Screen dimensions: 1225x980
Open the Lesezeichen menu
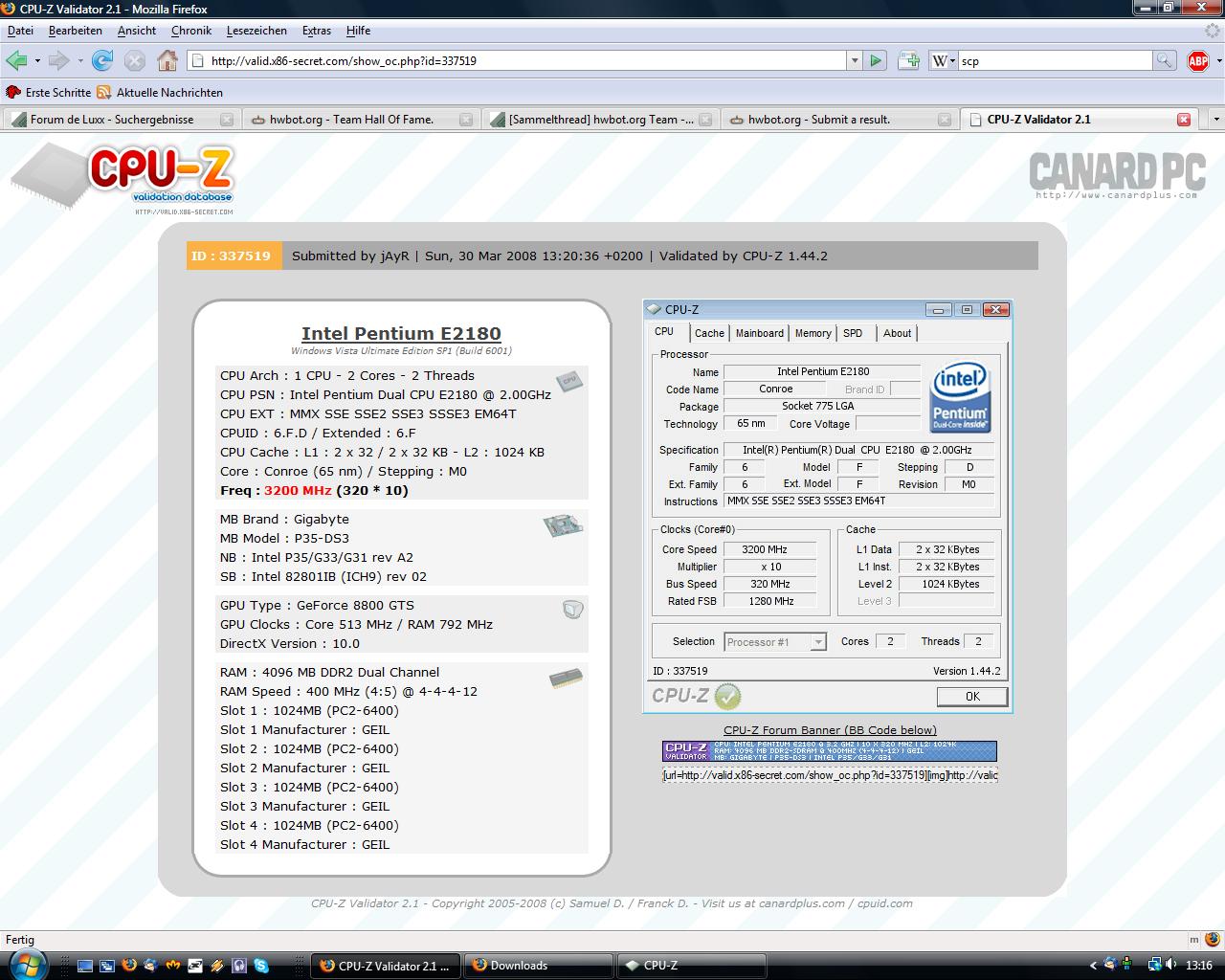pyautogui.click(x=257, y=31)
